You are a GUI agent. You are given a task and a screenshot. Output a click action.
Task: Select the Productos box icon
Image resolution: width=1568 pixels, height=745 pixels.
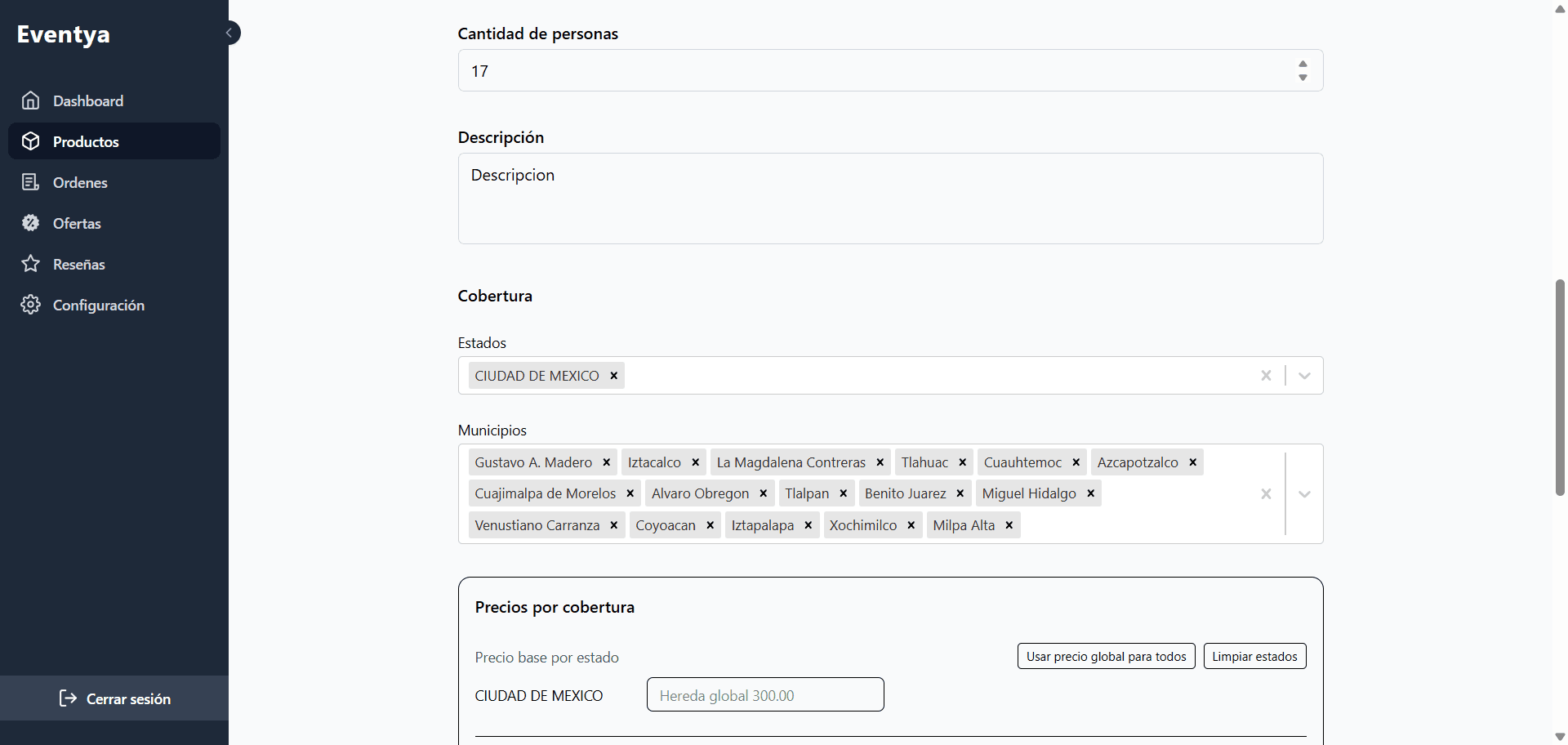31,141
